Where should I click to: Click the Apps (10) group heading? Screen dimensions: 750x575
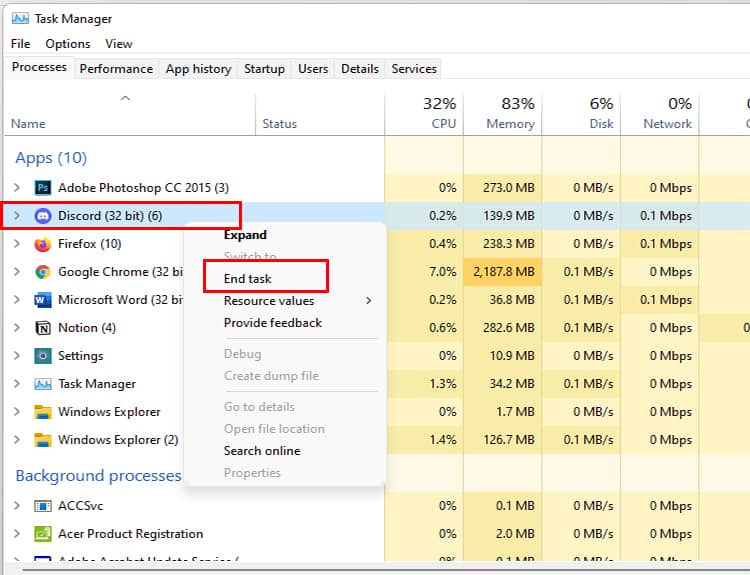coord(51,158)
